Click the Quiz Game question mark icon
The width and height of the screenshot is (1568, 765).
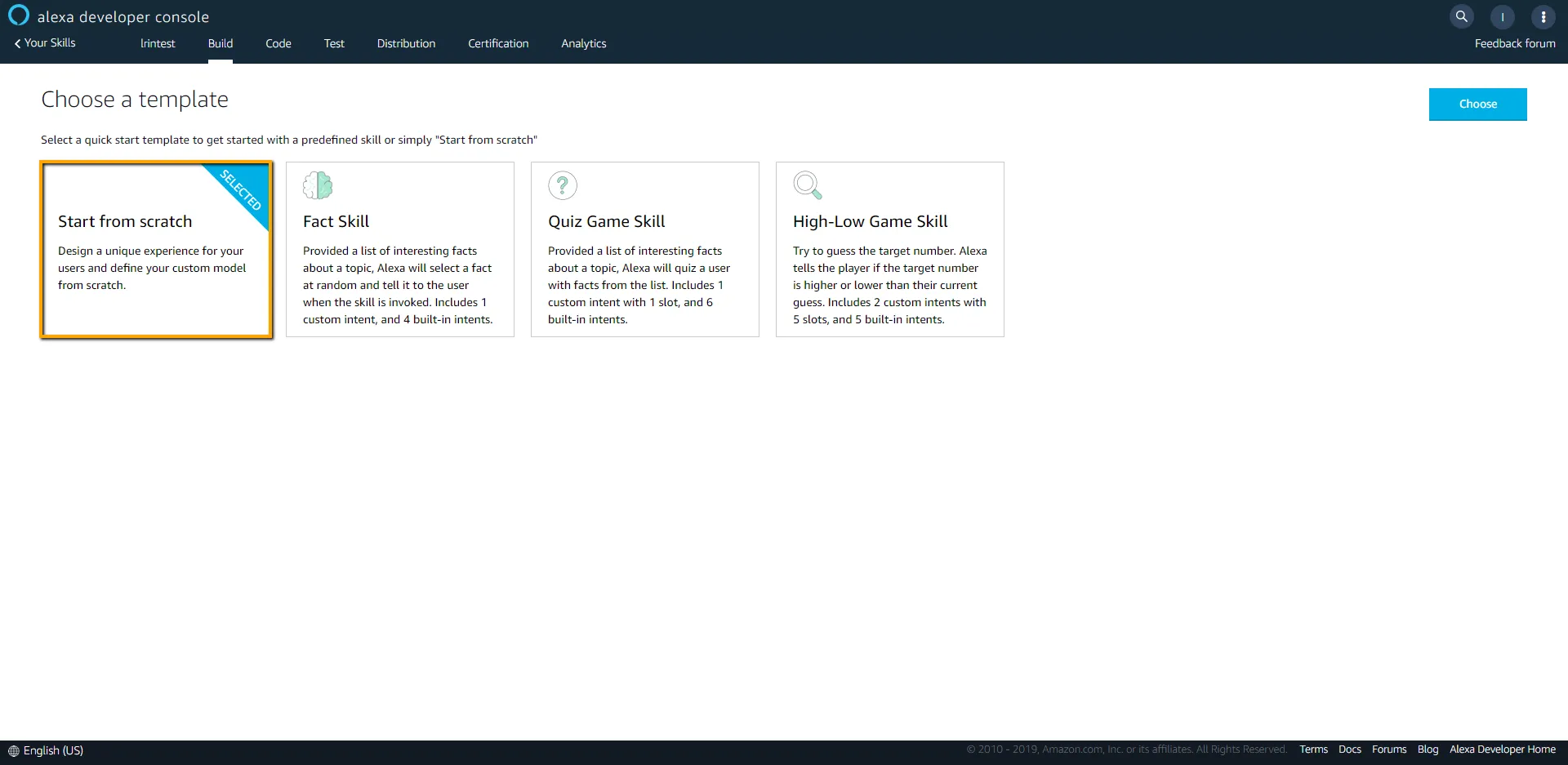click(563, 185)
